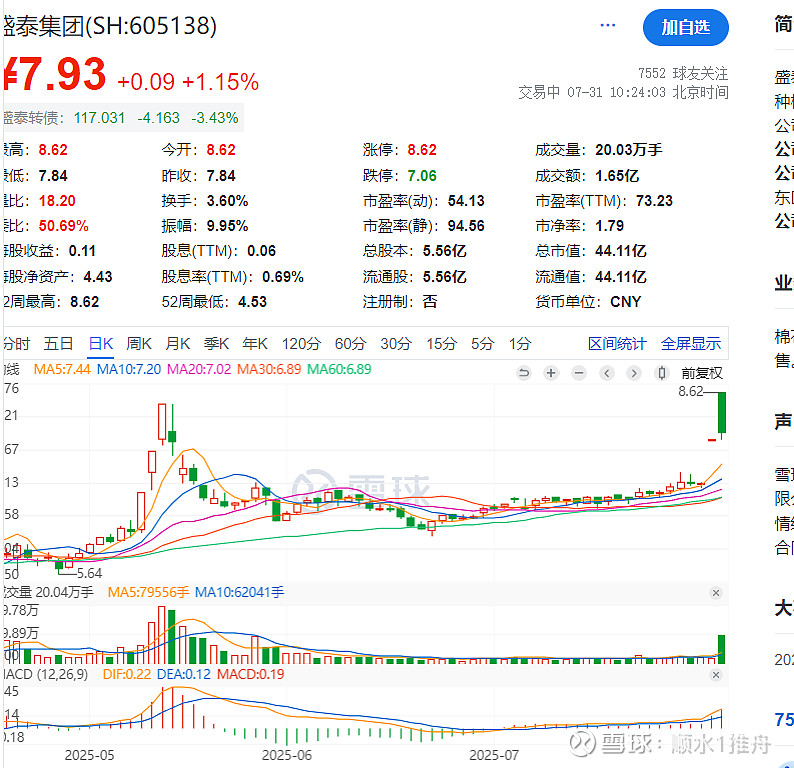
Task: Click volume MA10:62041手 label
Action: pos(240,592)
